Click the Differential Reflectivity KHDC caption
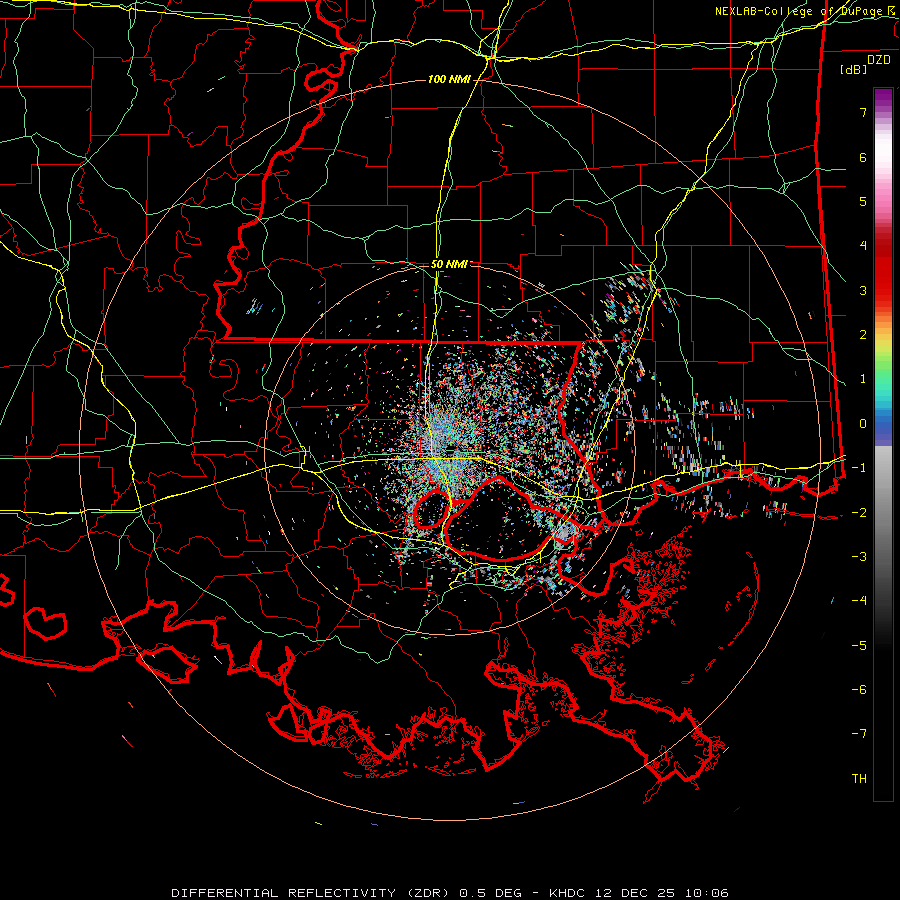900x900 pixels. [450, 893]
